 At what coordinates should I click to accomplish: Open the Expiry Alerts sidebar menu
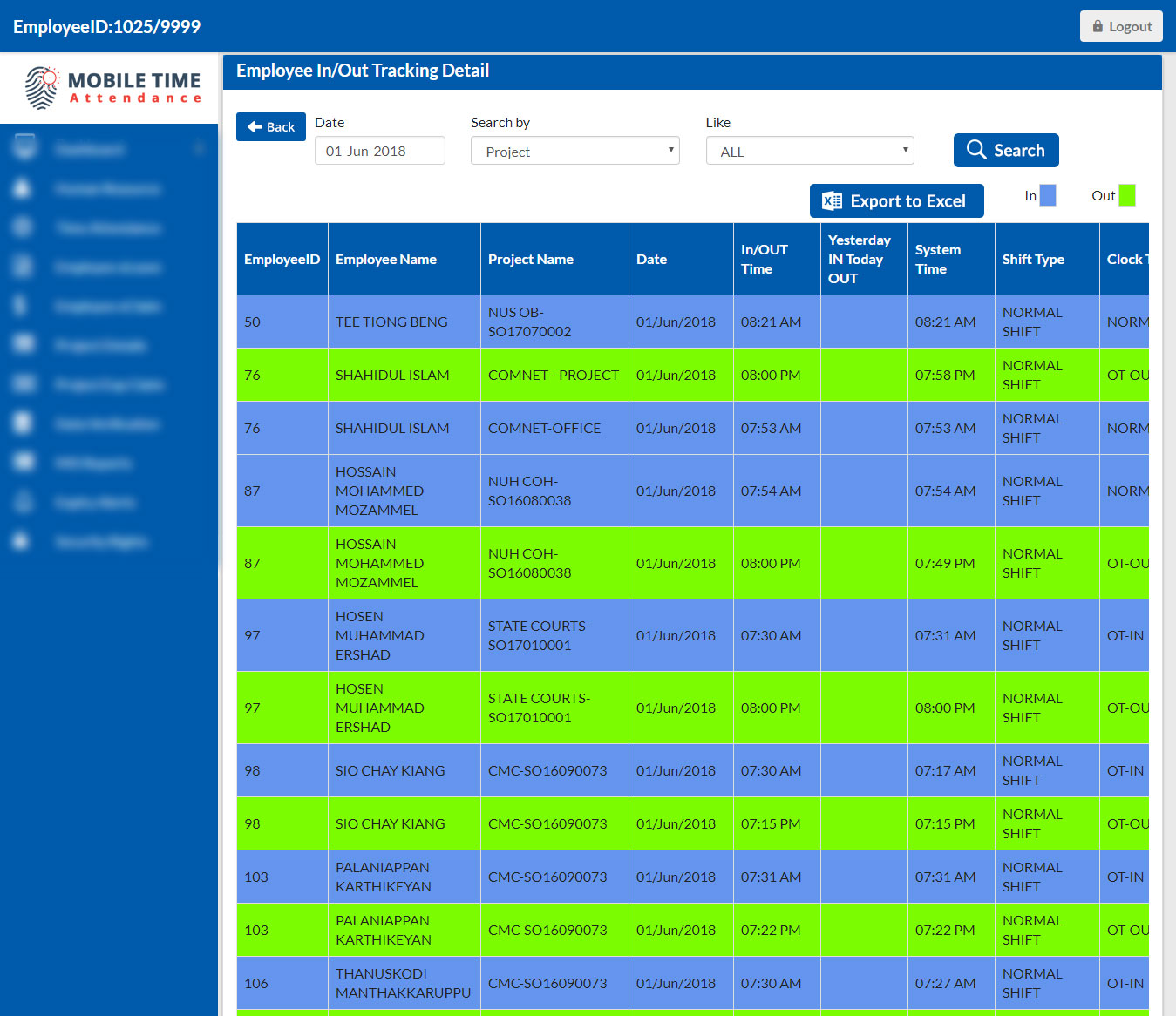coord(95,502)
